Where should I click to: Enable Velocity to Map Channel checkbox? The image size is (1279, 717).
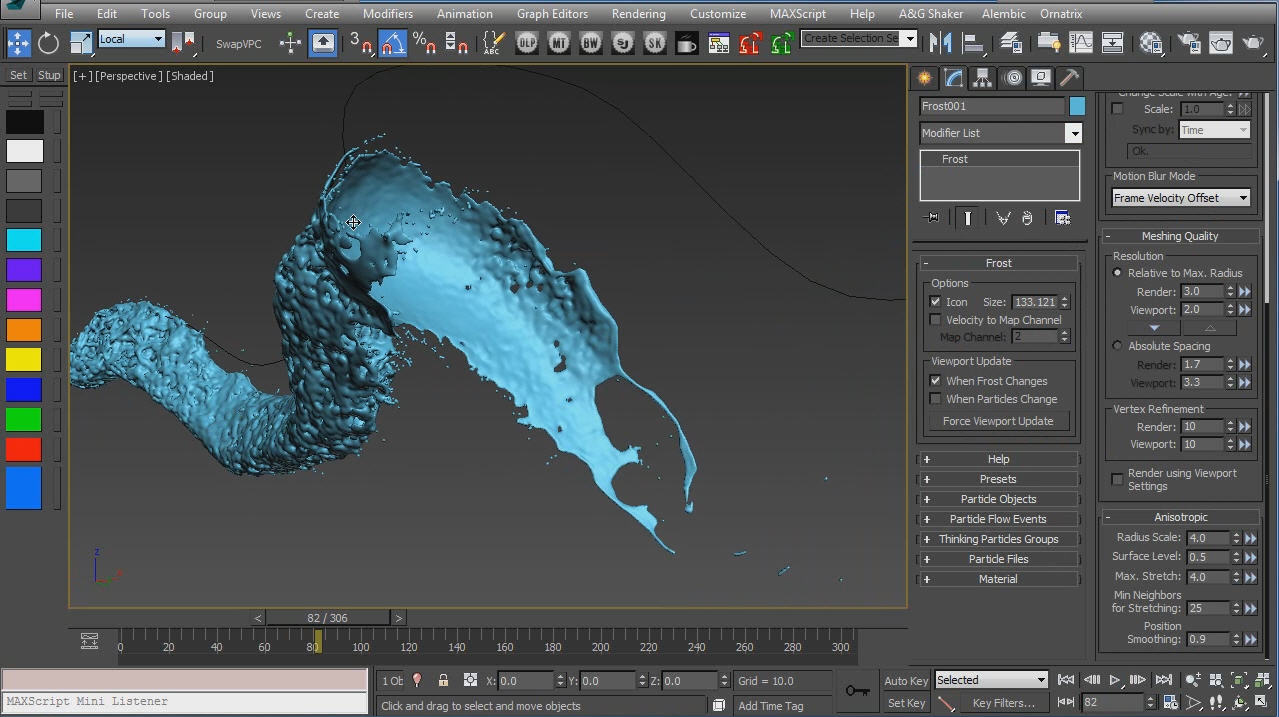point(935,320)
